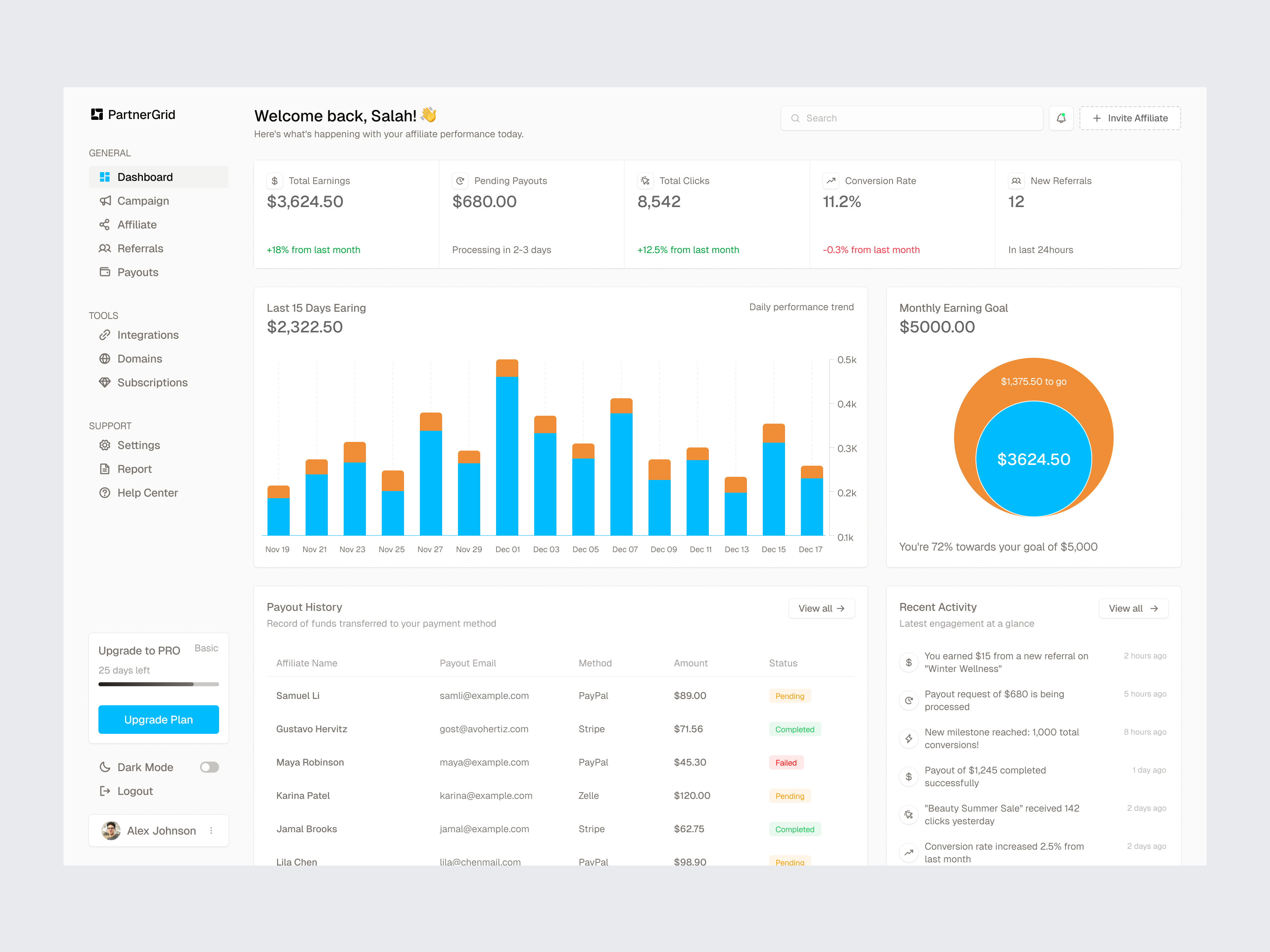Click the Affiliate share icon
The height and width of the screenshot is (952, 1270).
(x=105, y=225)
